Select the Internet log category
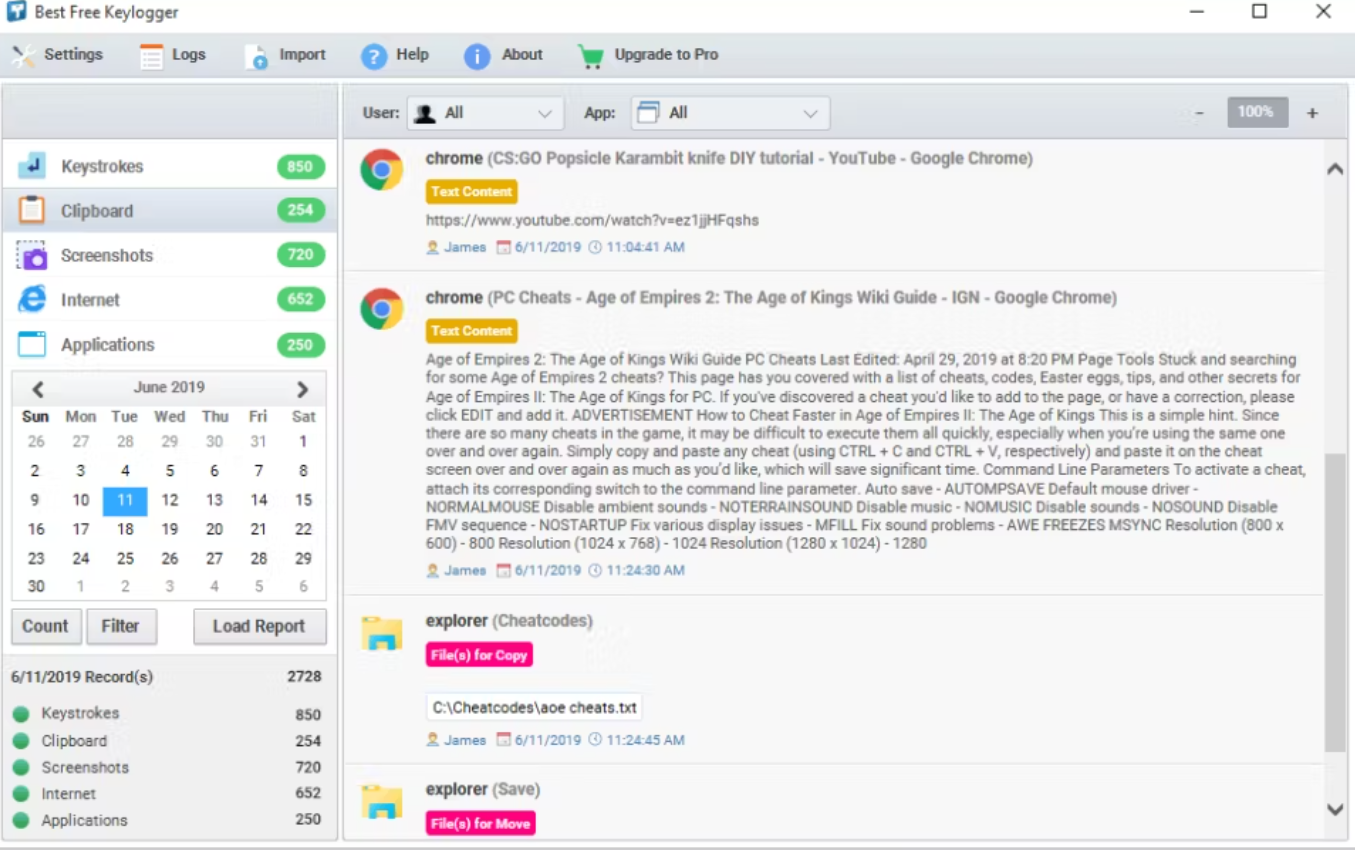The image size is (1355, 850). 170,300
